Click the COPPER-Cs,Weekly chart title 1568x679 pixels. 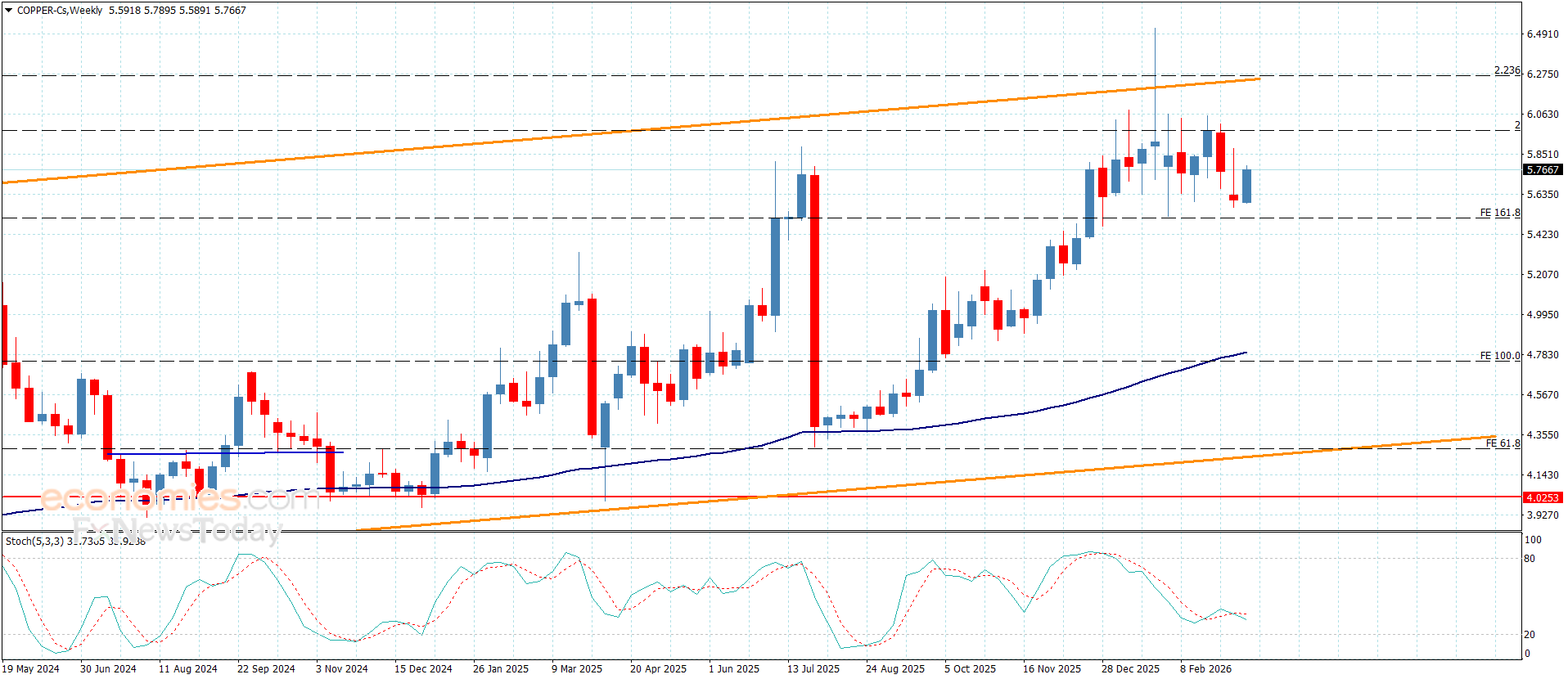[x=60, y=11]
